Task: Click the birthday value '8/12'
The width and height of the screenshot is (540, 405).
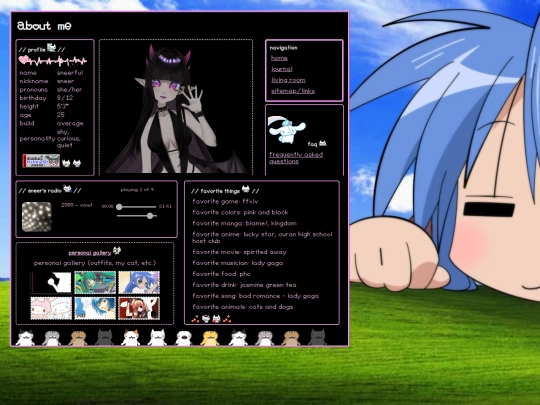Action: click(x=65, y=98)
